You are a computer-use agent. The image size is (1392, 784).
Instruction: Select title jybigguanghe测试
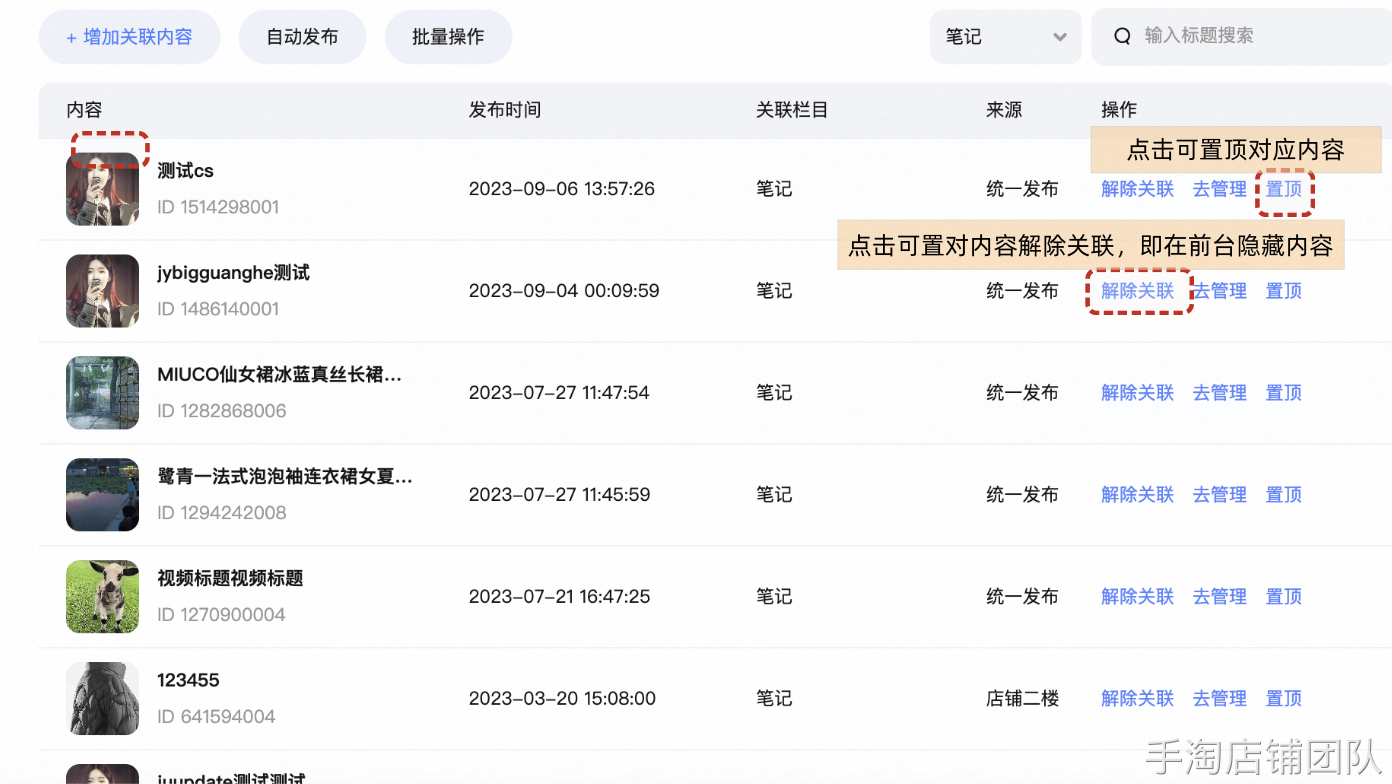[x=233, y=273]
